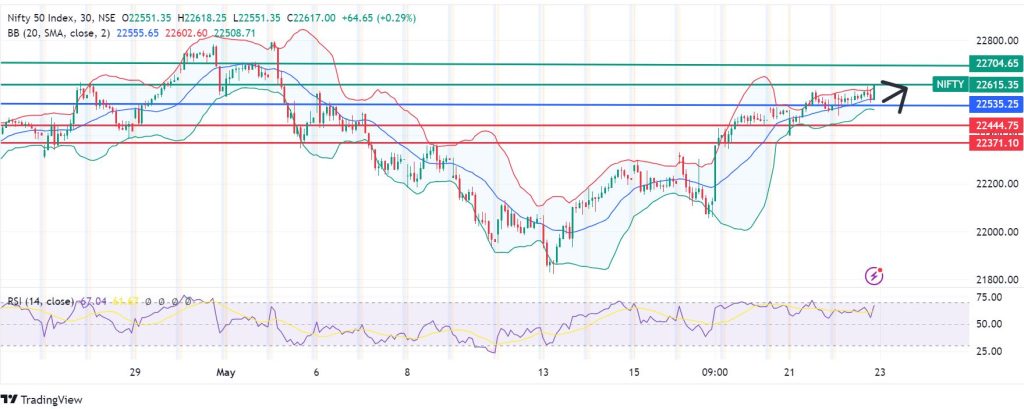The height and width of the screenshot is (409, 1024).
Task: Click the 6 date on time axis
Action: pyautogui.click(x=315, y=372)
